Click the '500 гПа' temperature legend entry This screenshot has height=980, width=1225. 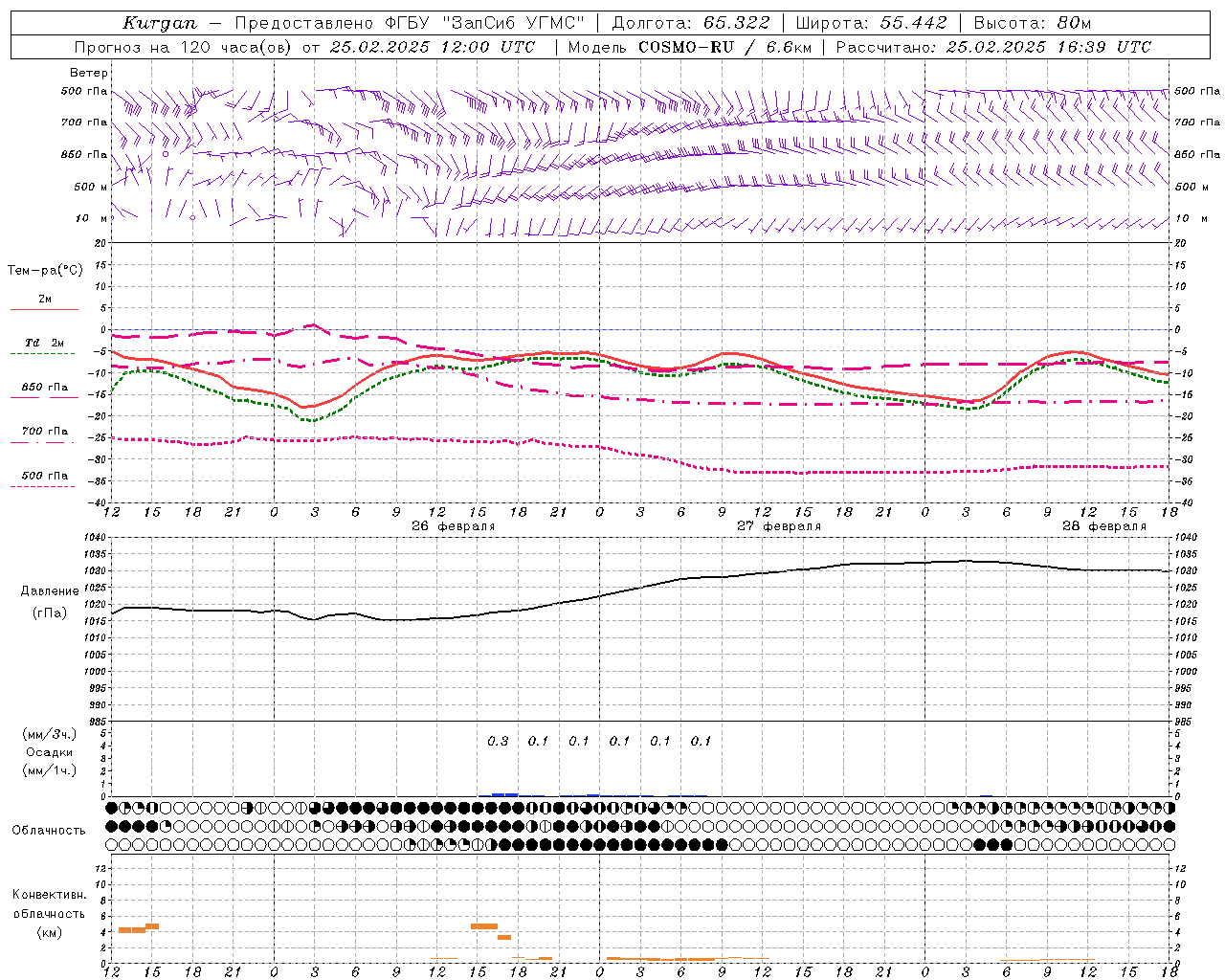45,476
